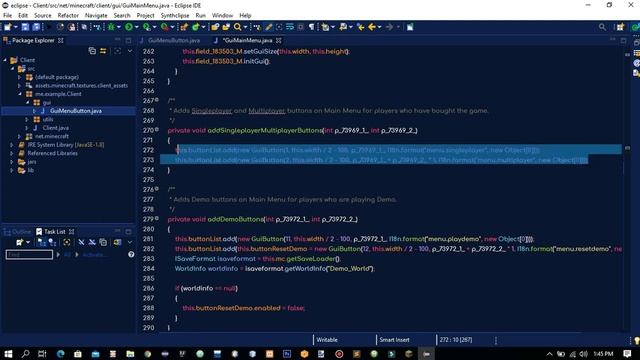Click the green Debug bug icon
640x360 pixels.
[x=111, y=27]
